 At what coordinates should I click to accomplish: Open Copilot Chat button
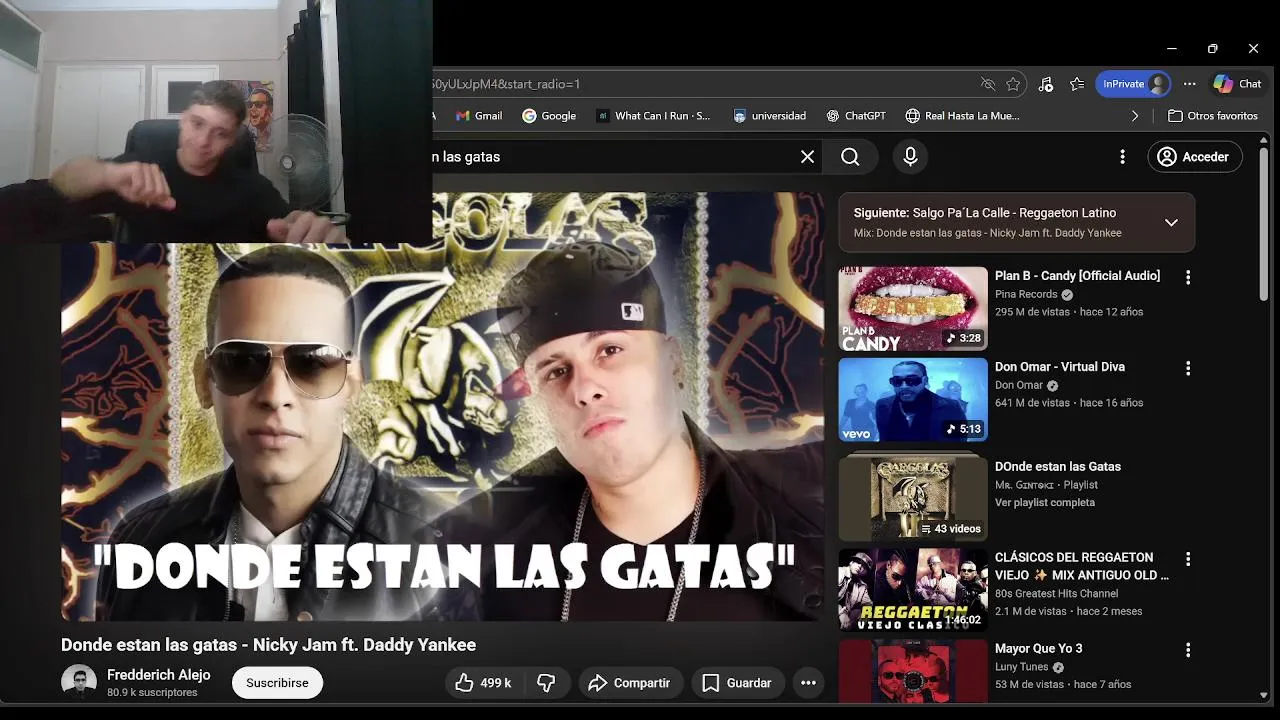tap(1238, 84)
